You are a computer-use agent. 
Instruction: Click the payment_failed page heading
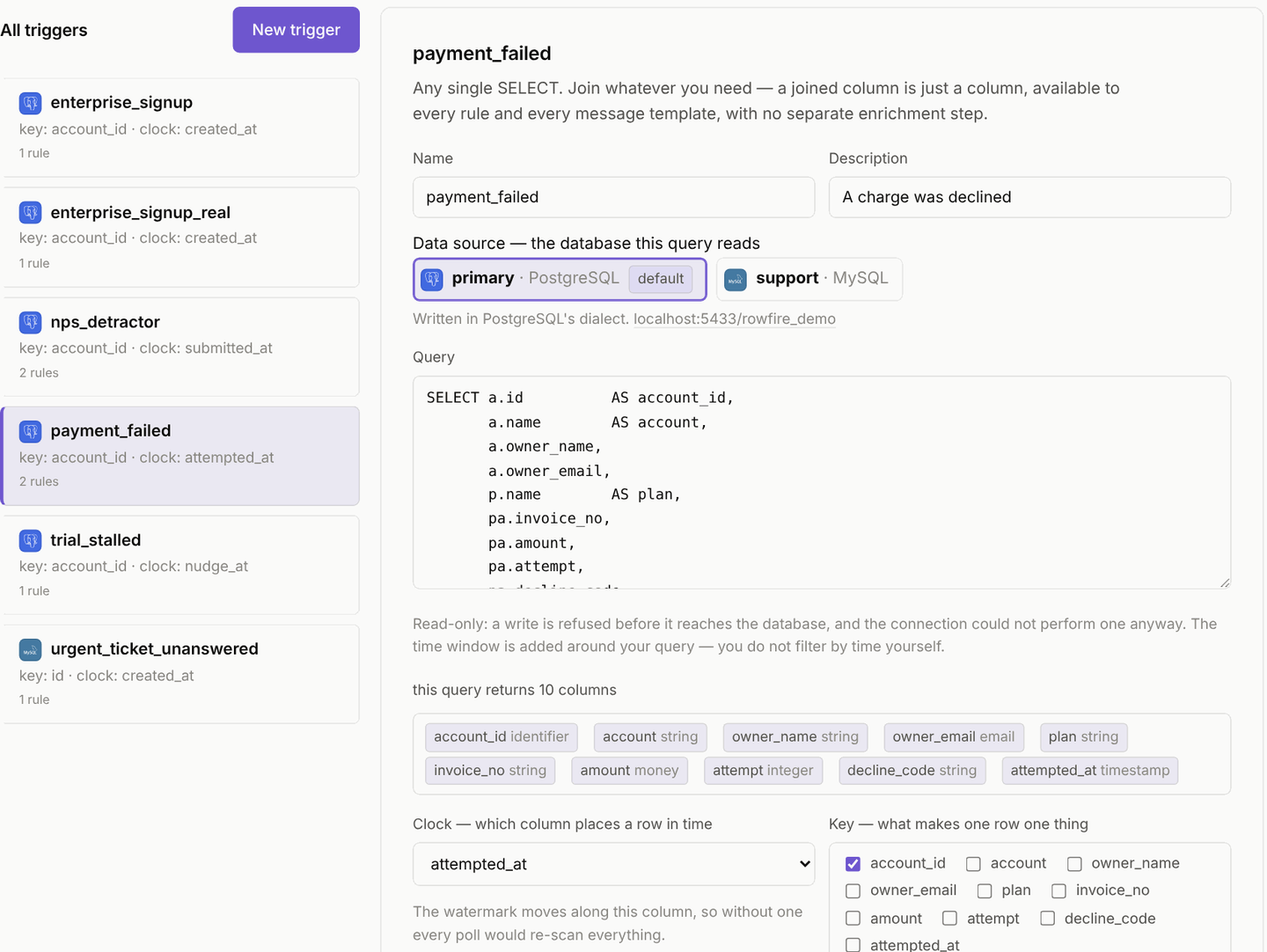(x=482, y=54)
